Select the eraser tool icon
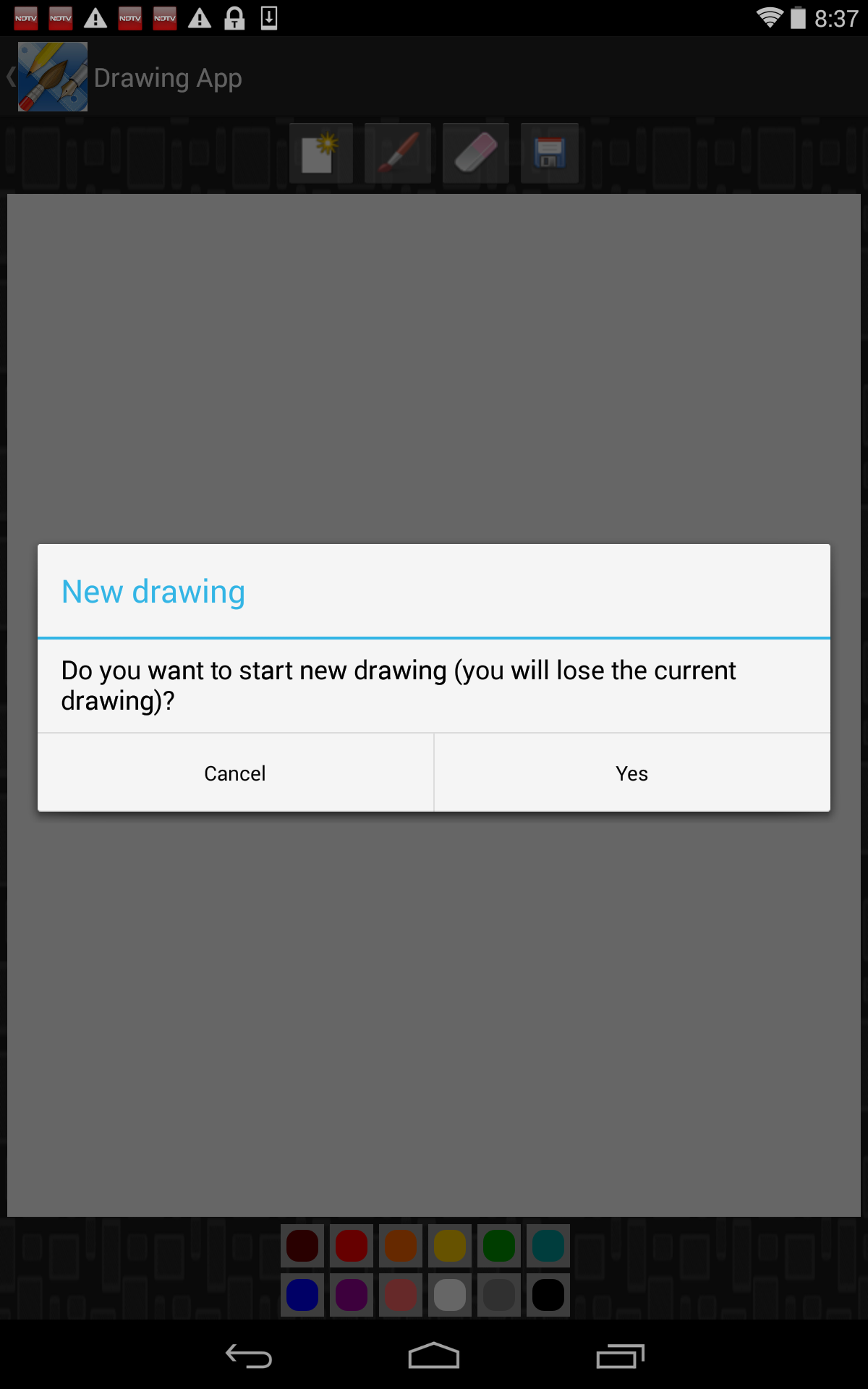The width and height of the screenshot is (868, 1389). [x=476, y=153]
